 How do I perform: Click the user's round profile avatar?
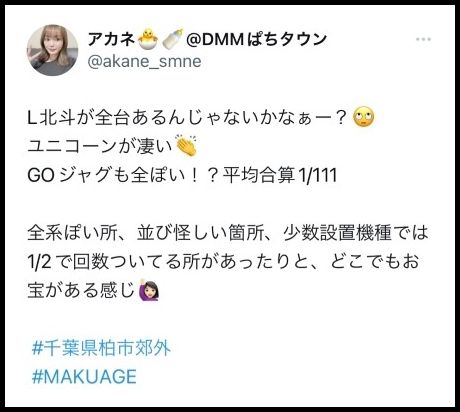coord(52,50)
